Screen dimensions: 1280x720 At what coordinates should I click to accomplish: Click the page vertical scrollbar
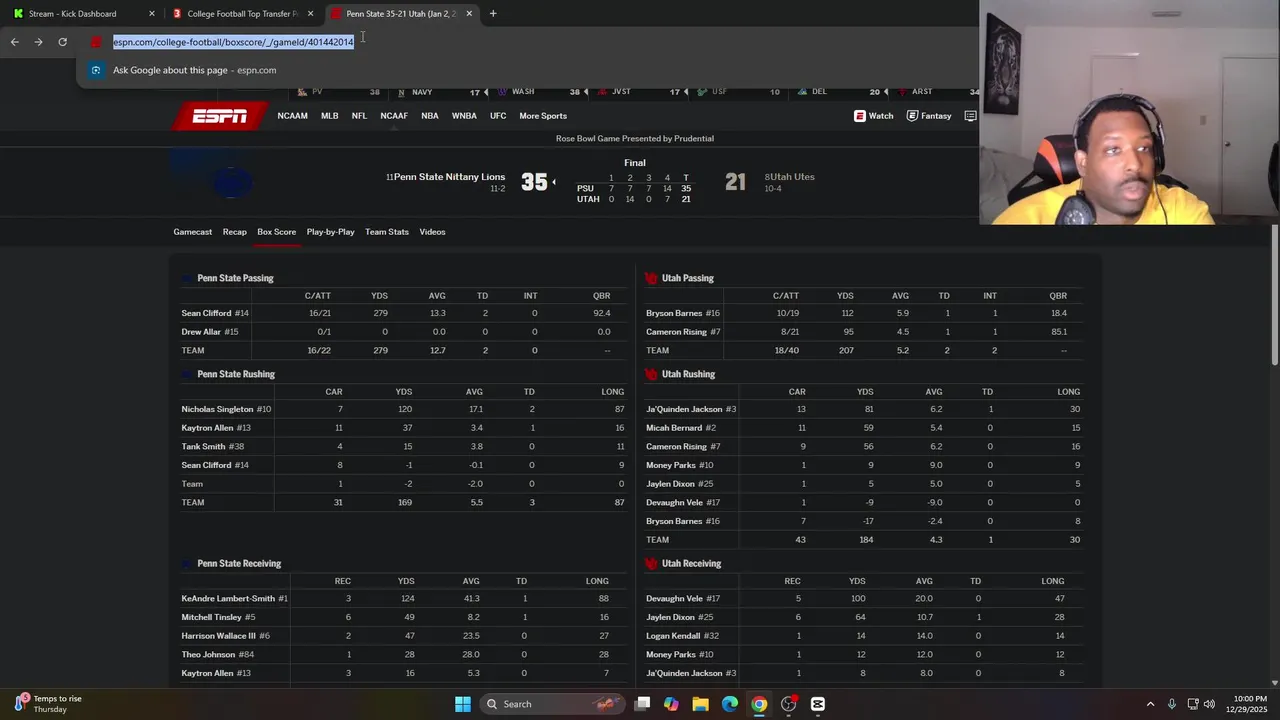1274,295
